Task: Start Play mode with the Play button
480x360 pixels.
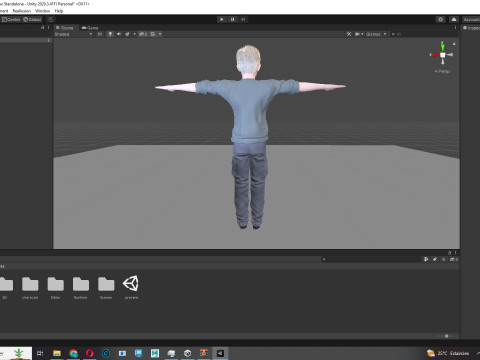Action: coord(222,19)
